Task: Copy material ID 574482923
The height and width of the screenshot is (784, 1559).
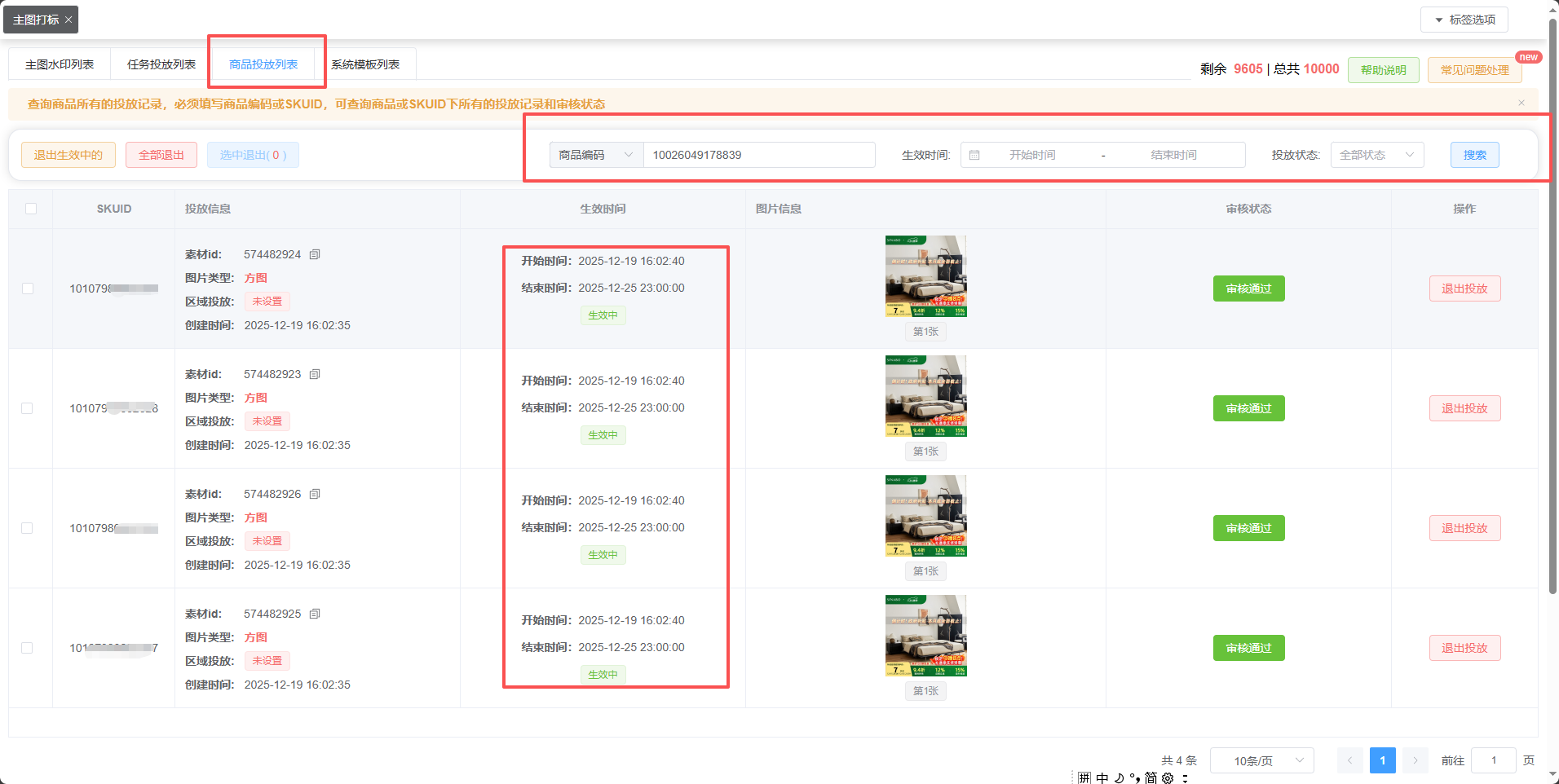Action: tap(315, 374)
